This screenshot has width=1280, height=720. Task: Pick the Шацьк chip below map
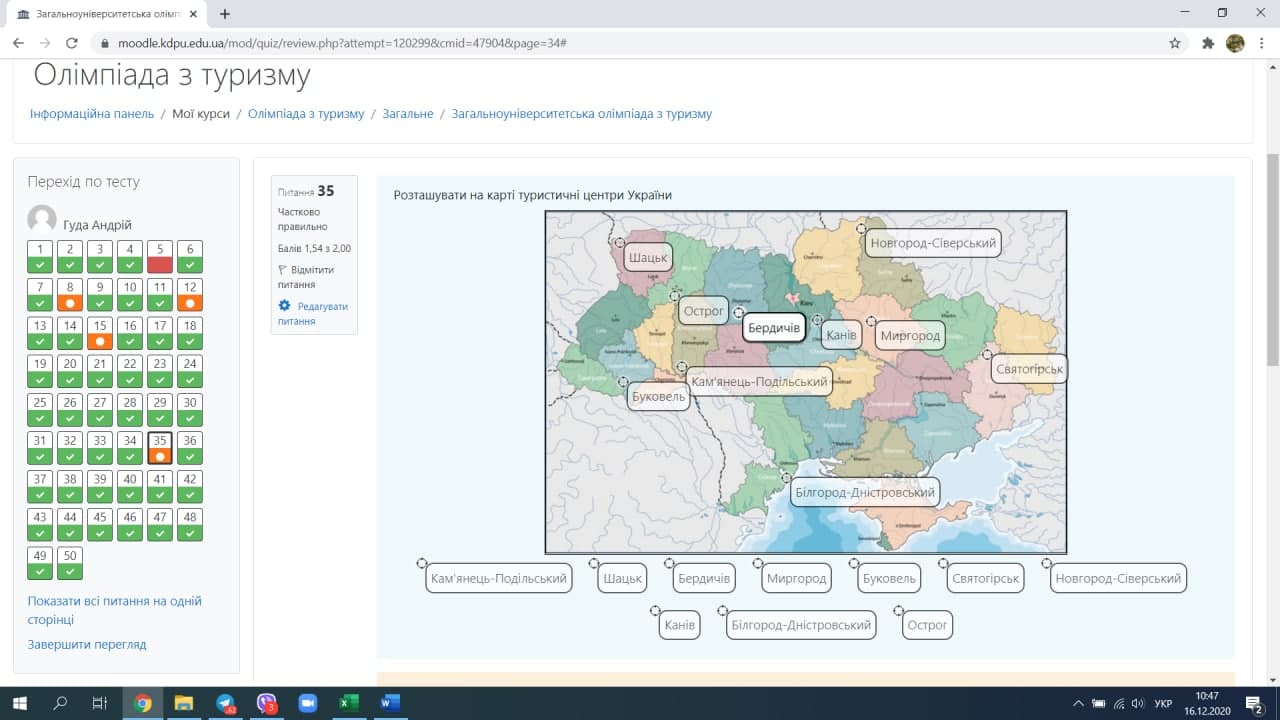[622, 578]
